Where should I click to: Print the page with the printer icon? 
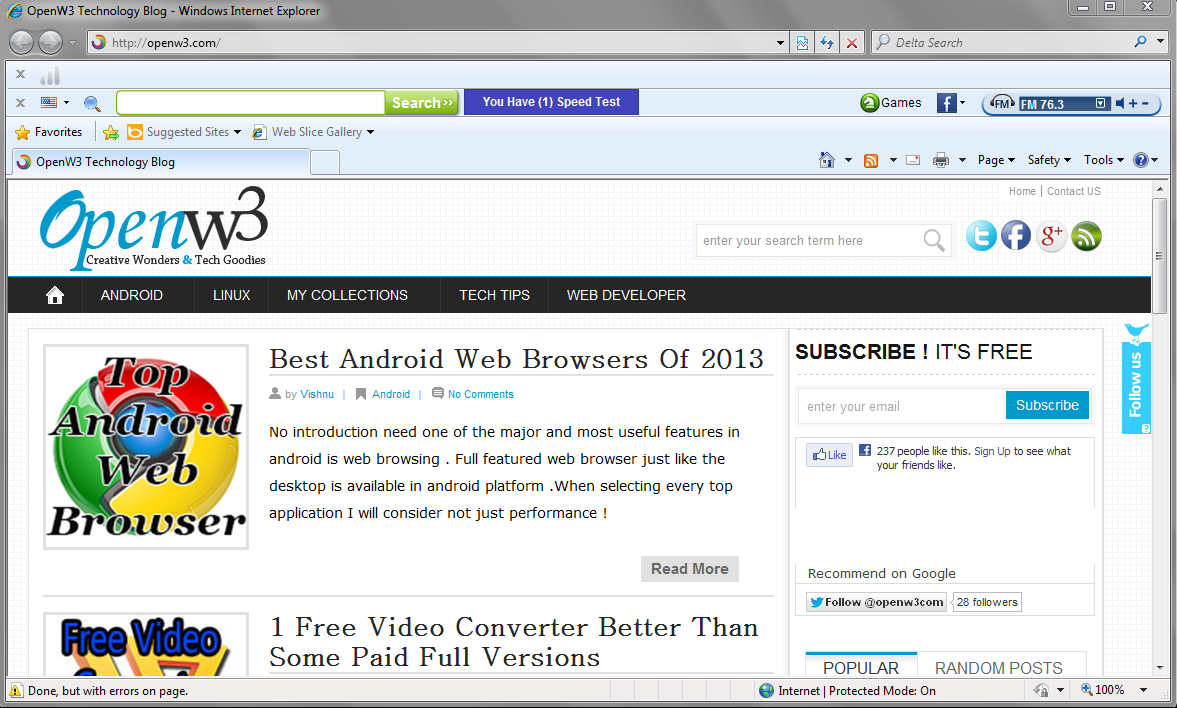click(941, 160)
